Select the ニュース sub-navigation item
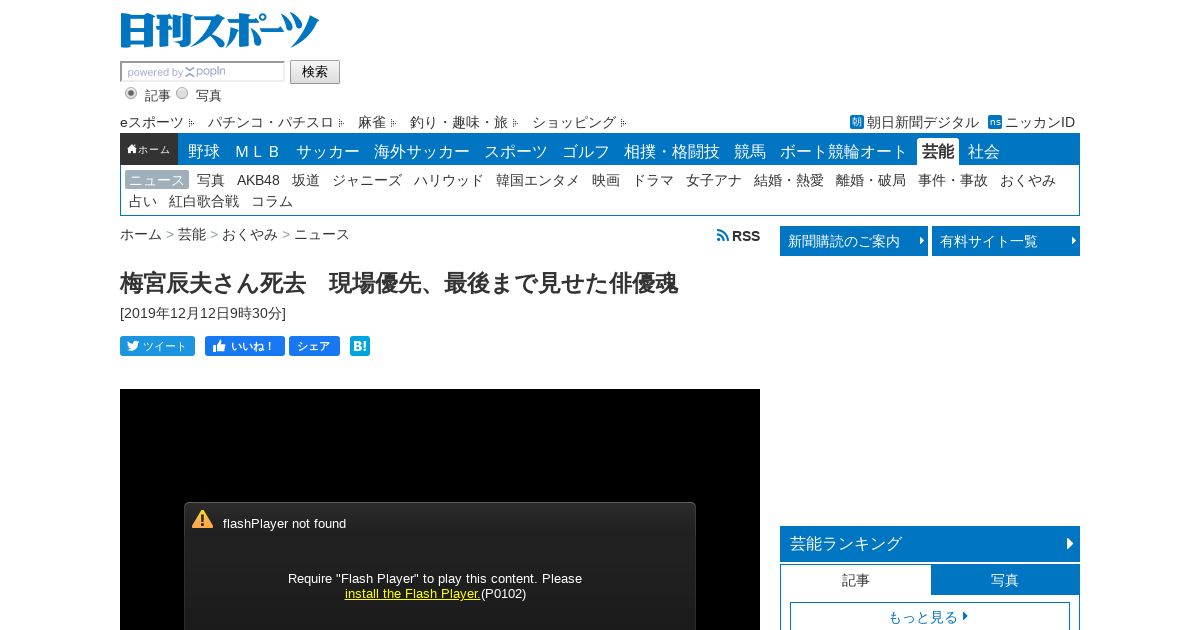Screen dimensions: 1200x630 [x=157, y=180]
